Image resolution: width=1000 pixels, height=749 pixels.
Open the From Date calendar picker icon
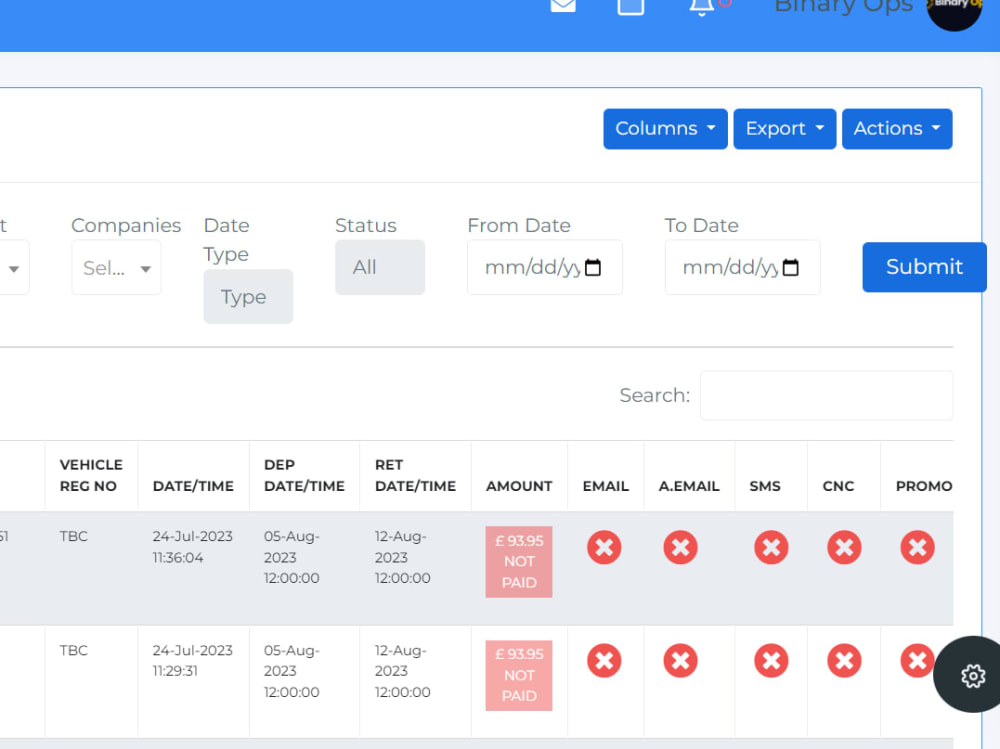click(593, 267)
